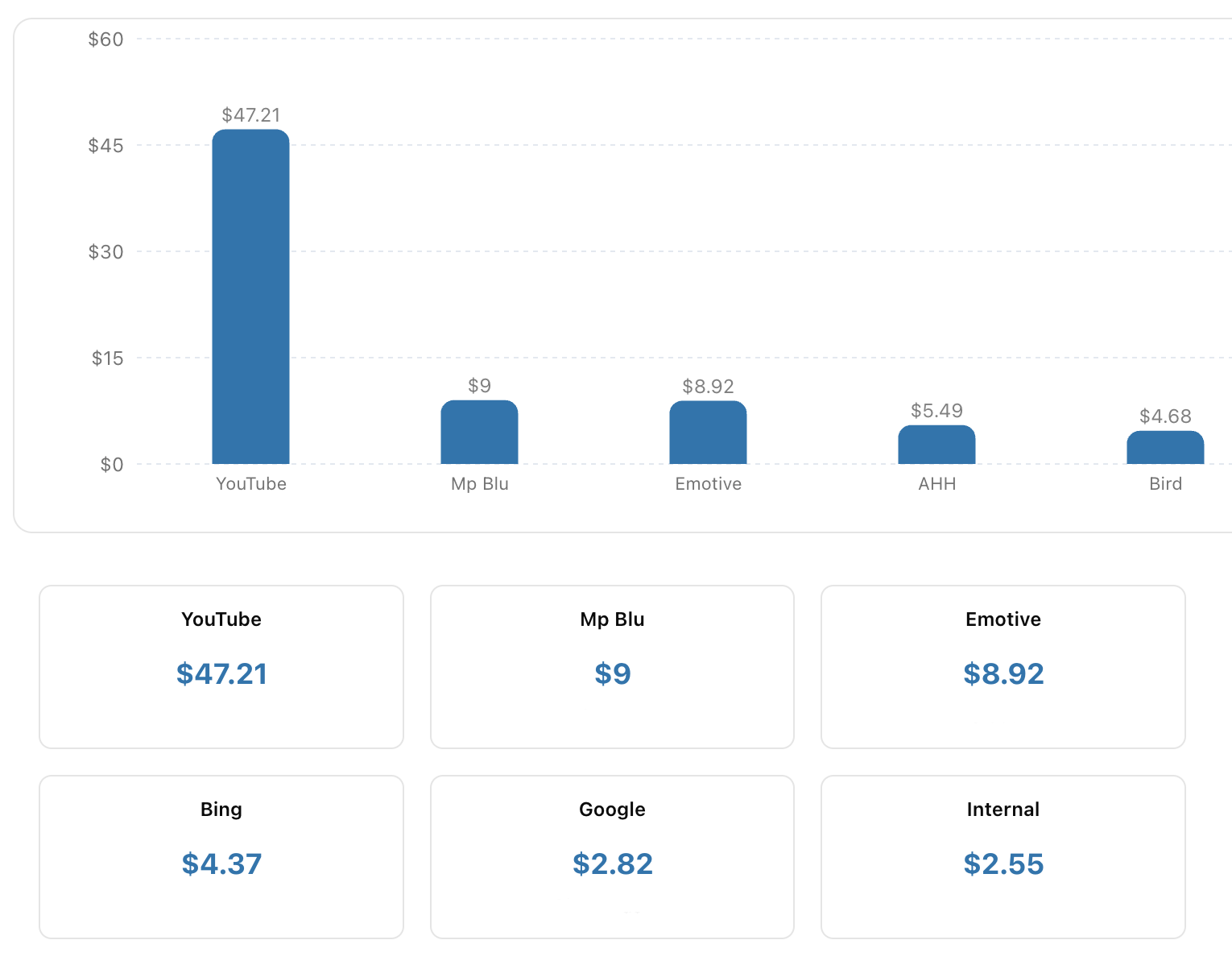Click the Mp Blu x-axis label under the chart
Image resolution: width=1232 pixels, height=965 pixels.
[479, 484]
